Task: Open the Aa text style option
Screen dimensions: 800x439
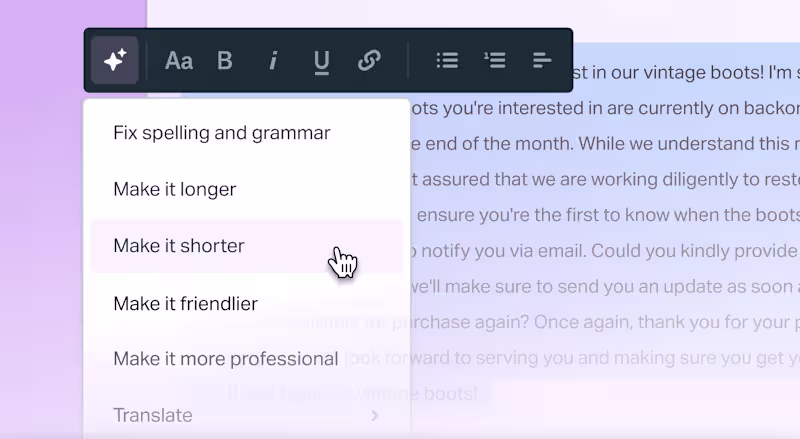Action: click(179, 61)
